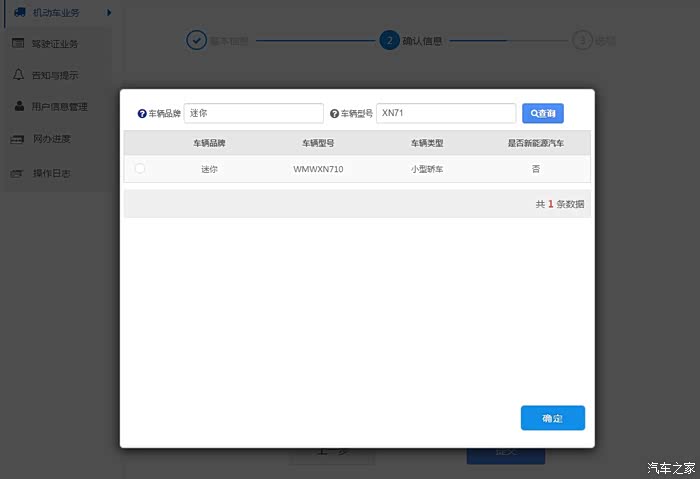Image resolution: width=700 pixels, height=479 pixels.
Task: Click the 机动车业务 truck icon
Action: (19, 12)
